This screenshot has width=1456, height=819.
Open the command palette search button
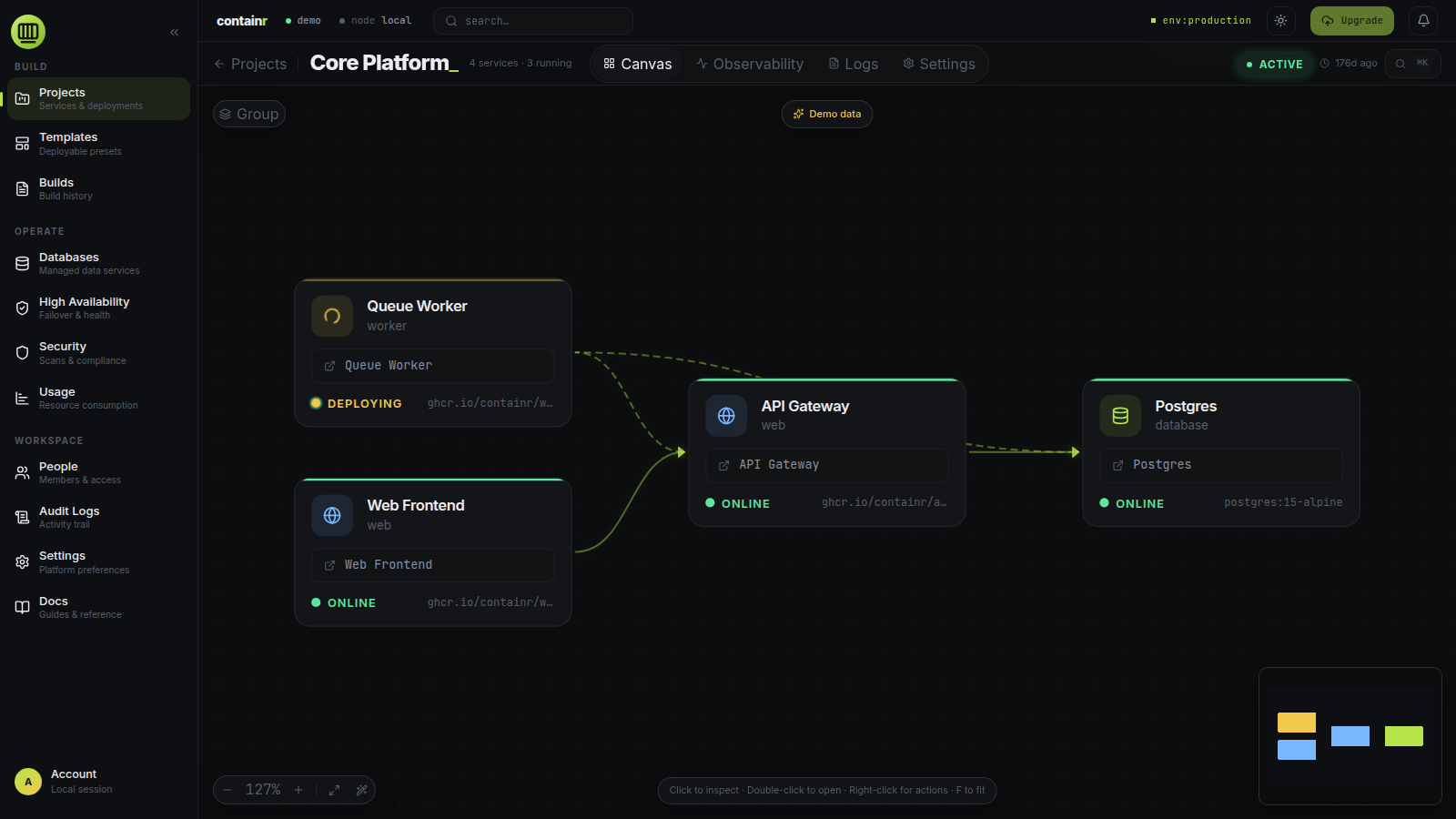point(1413,64)
